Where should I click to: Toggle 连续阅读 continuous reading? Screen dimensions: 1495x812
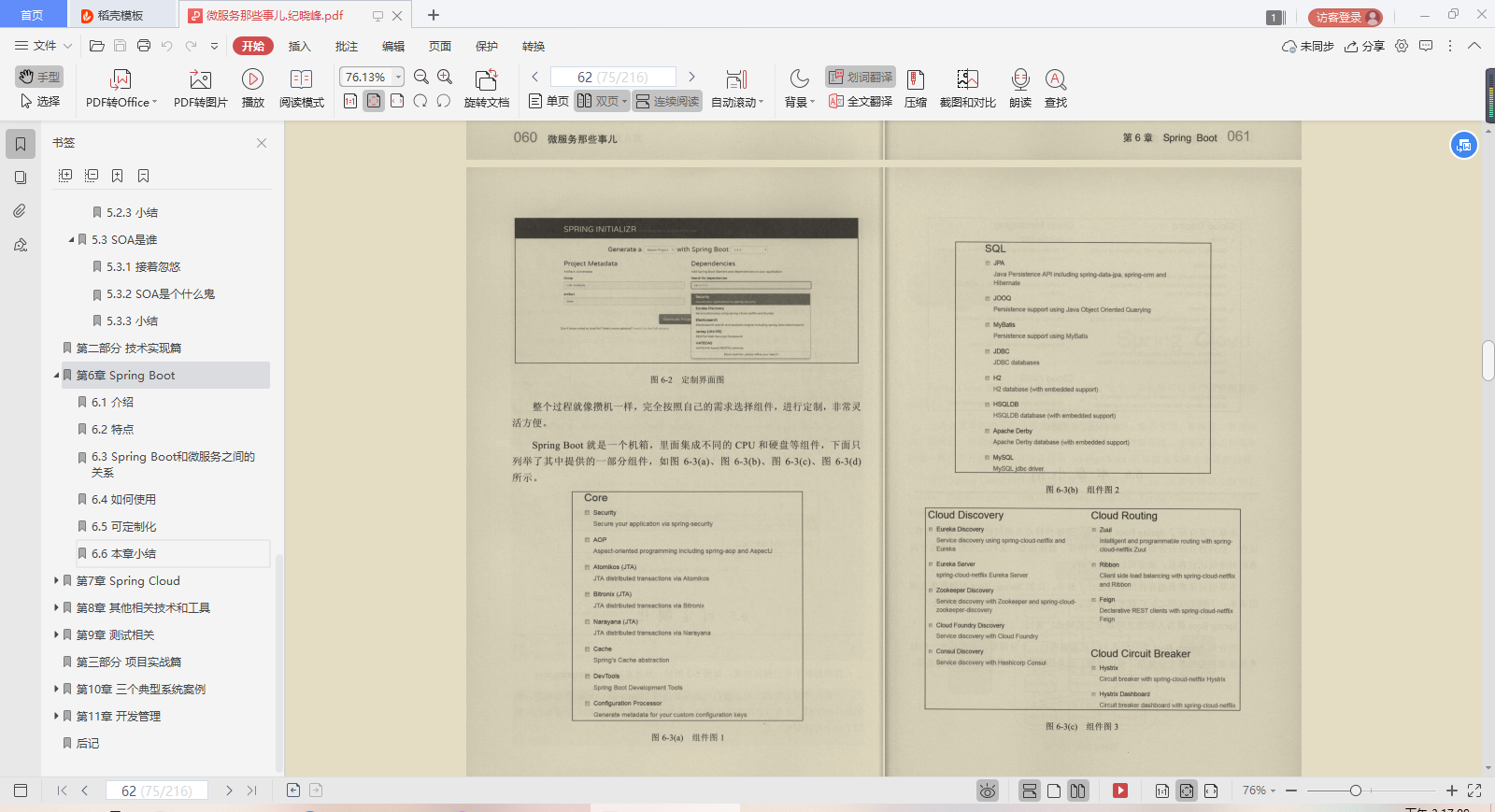(x=667, y=101)
